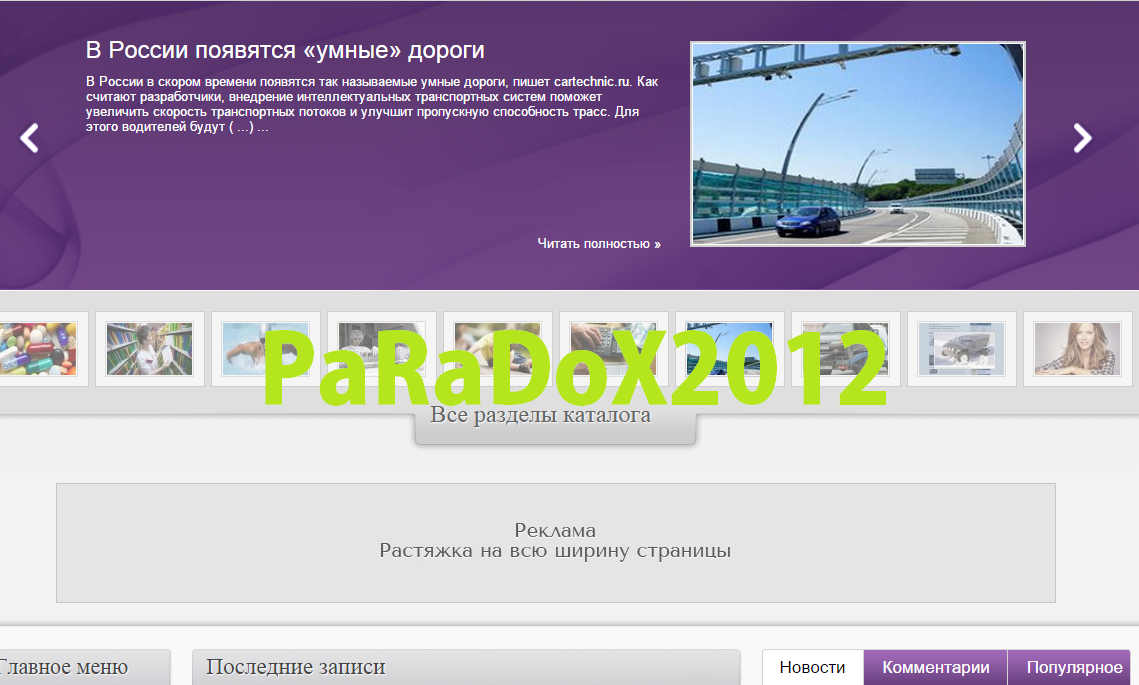
Task: Follow the «Читать полностью» link
Action: tap(599, 243)
